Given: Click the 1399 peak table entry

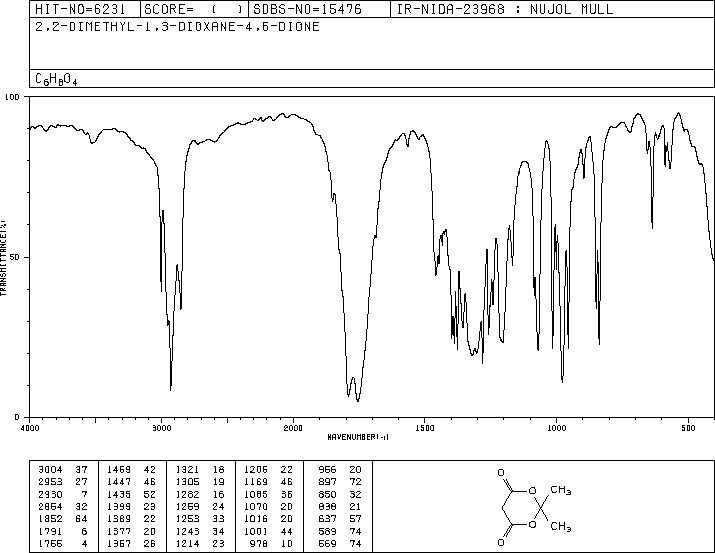Looking at the screenshot, I should point(131,506).
